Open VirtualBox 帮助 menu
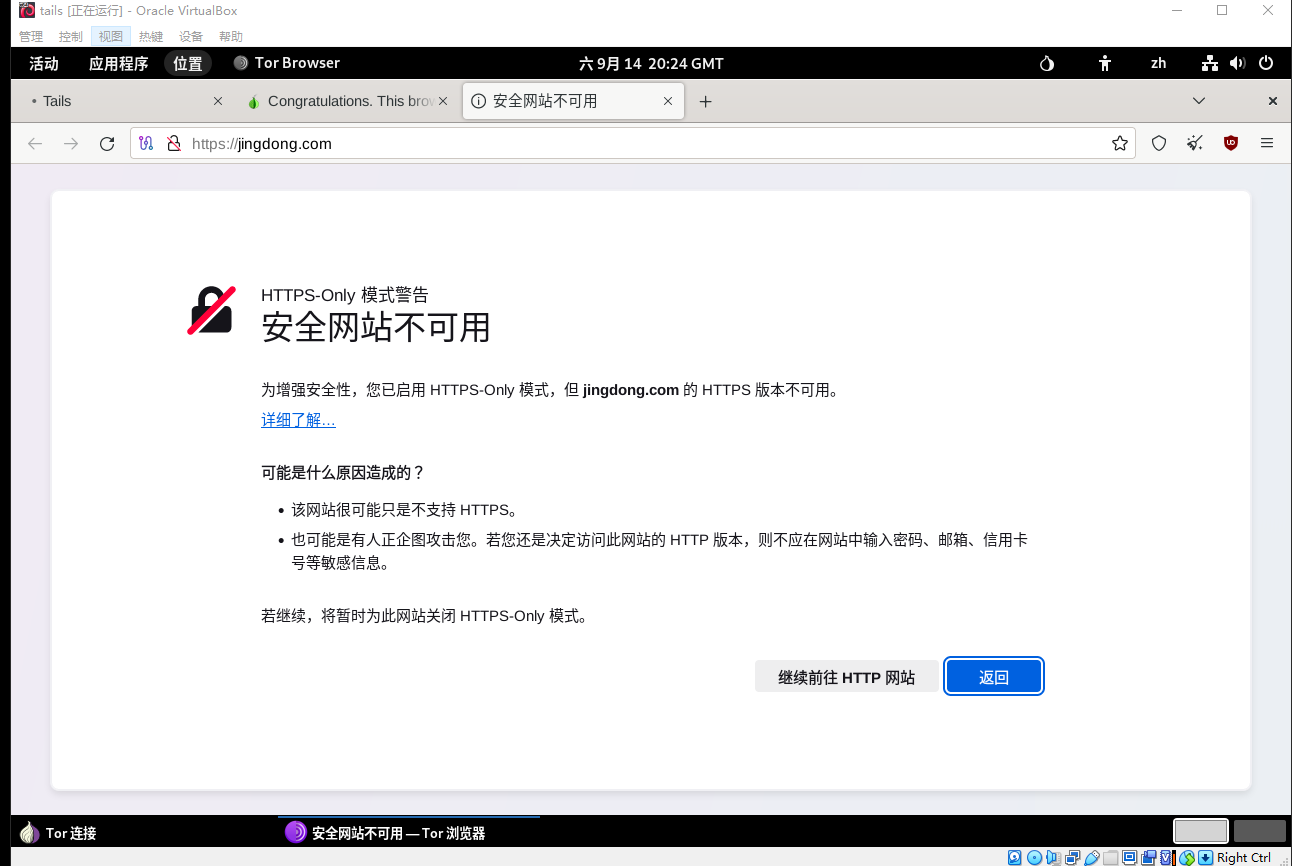 pos(231,36)
